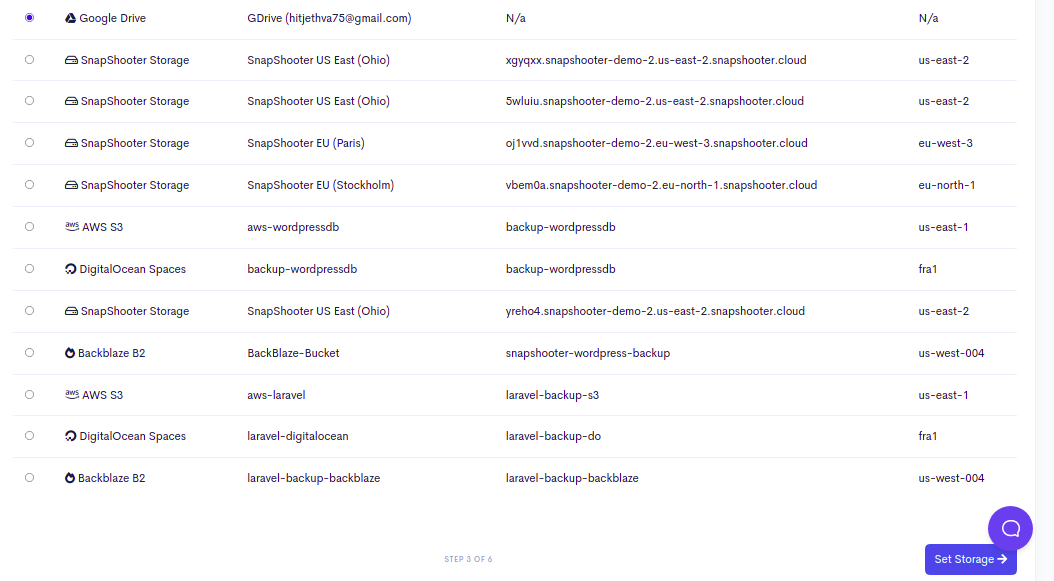This screenshot has width=1054, height=581.
Task: Click 5wluiu.snapshooter-demo-2.us-east-2.snapshooter.cloud cell
Action: coord(655,101)
